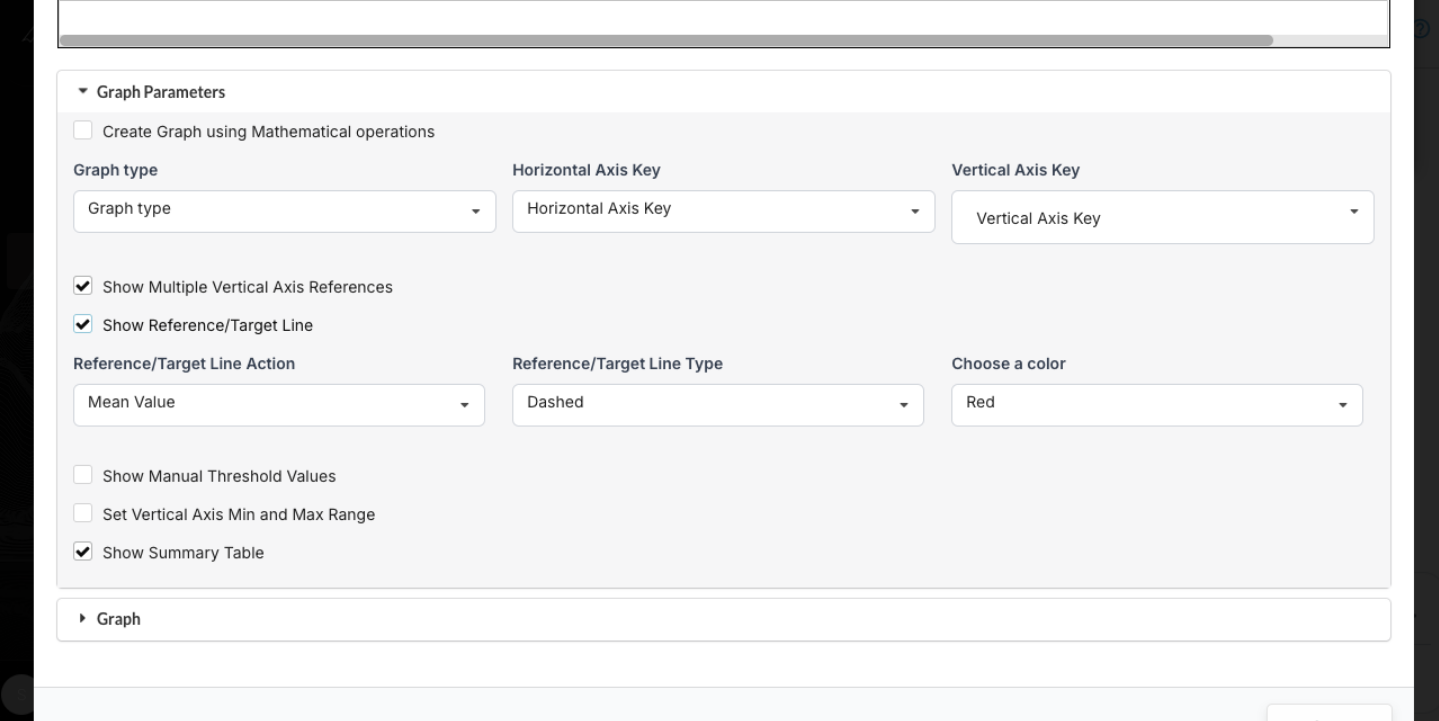Collapse the Graph Parameters section

(x=84, y=90)
